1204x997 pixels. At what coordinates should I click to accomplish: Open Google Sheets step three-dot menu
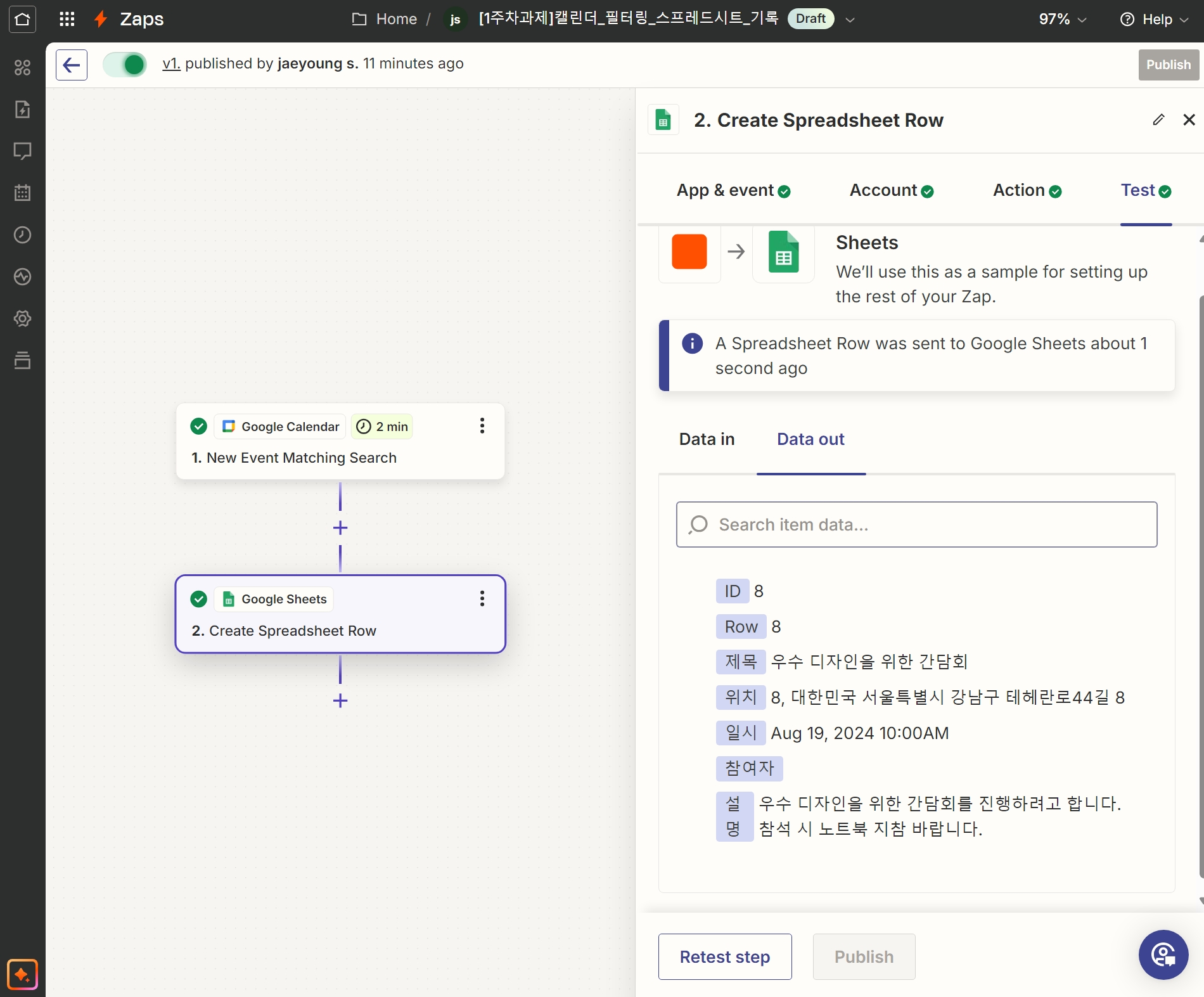click(482, 599)
